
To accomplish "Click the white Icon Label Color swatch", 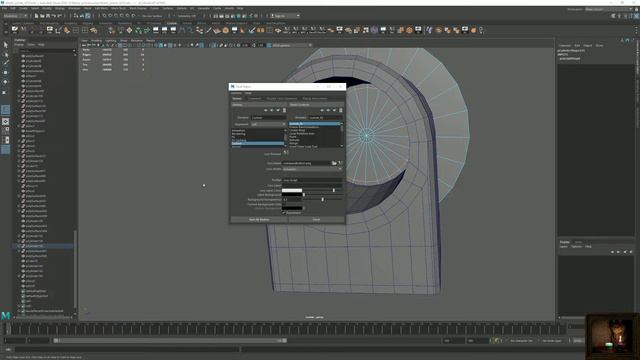I will pyautogui.click(x=292, y=190).
